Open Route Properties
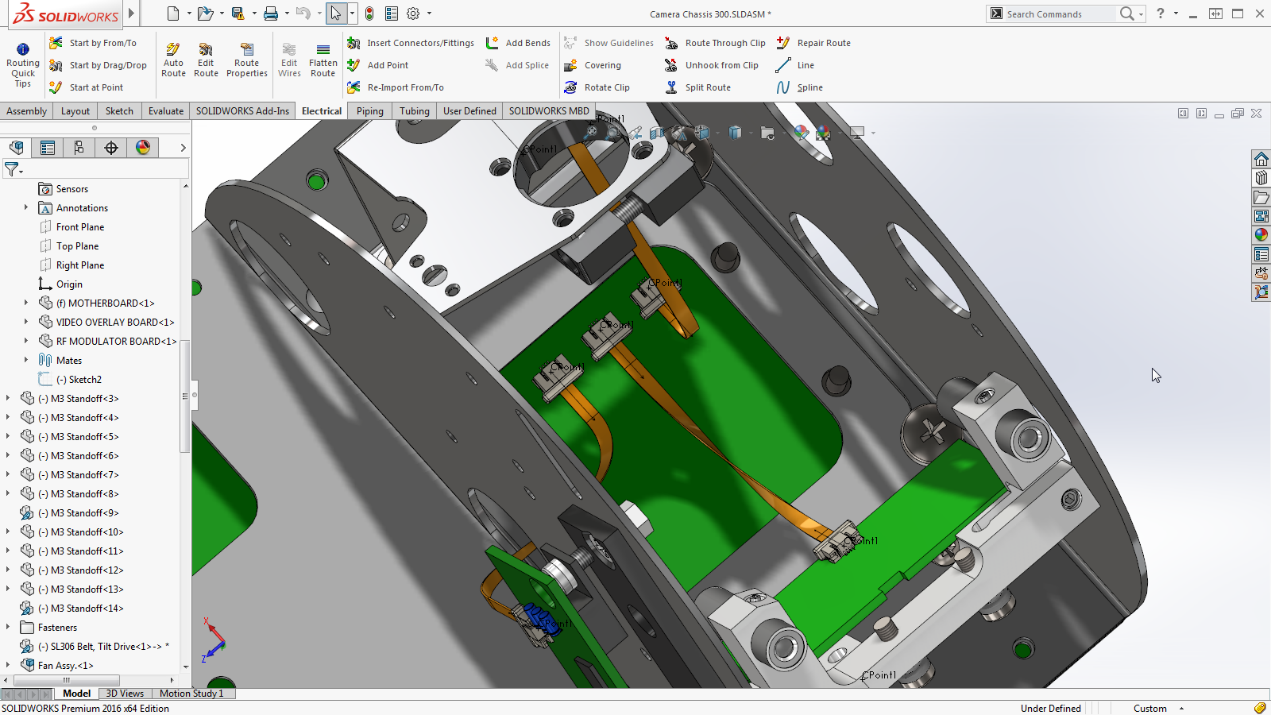 [x=246, y=59]
